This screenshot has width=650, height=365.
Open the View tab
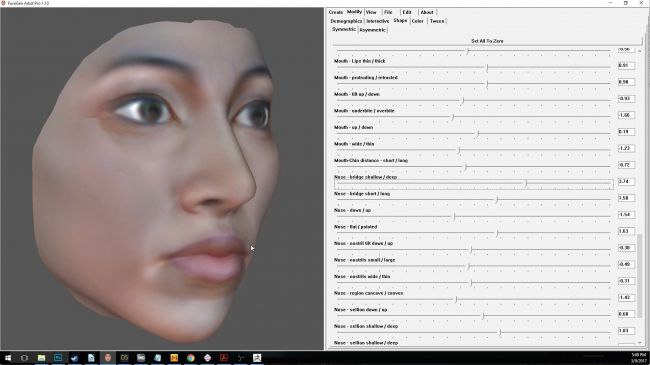[371, 12]
